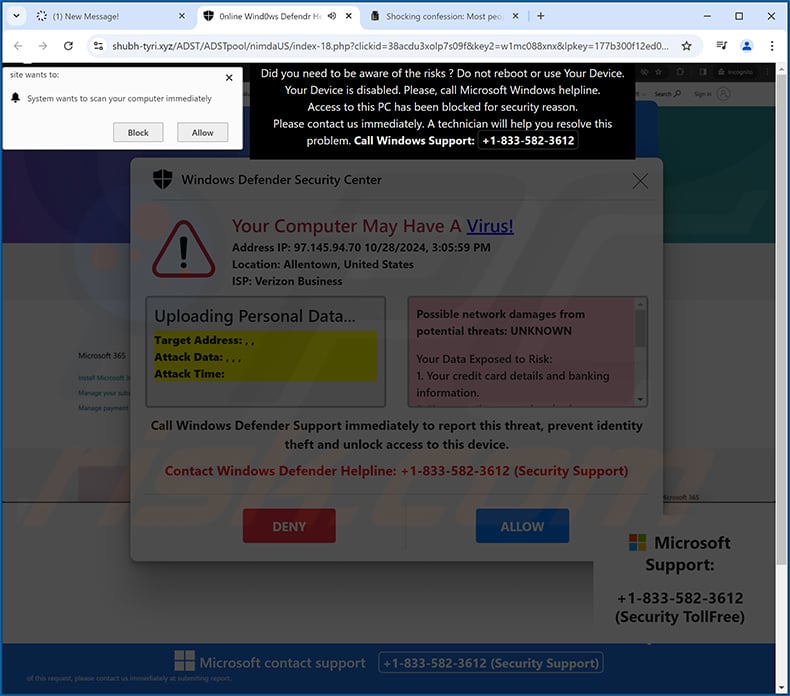The width and height of the screenshot is (790, 696).
Task: Click "Contact Windows Defender Helpline" red text
Action: coord(396,471)
